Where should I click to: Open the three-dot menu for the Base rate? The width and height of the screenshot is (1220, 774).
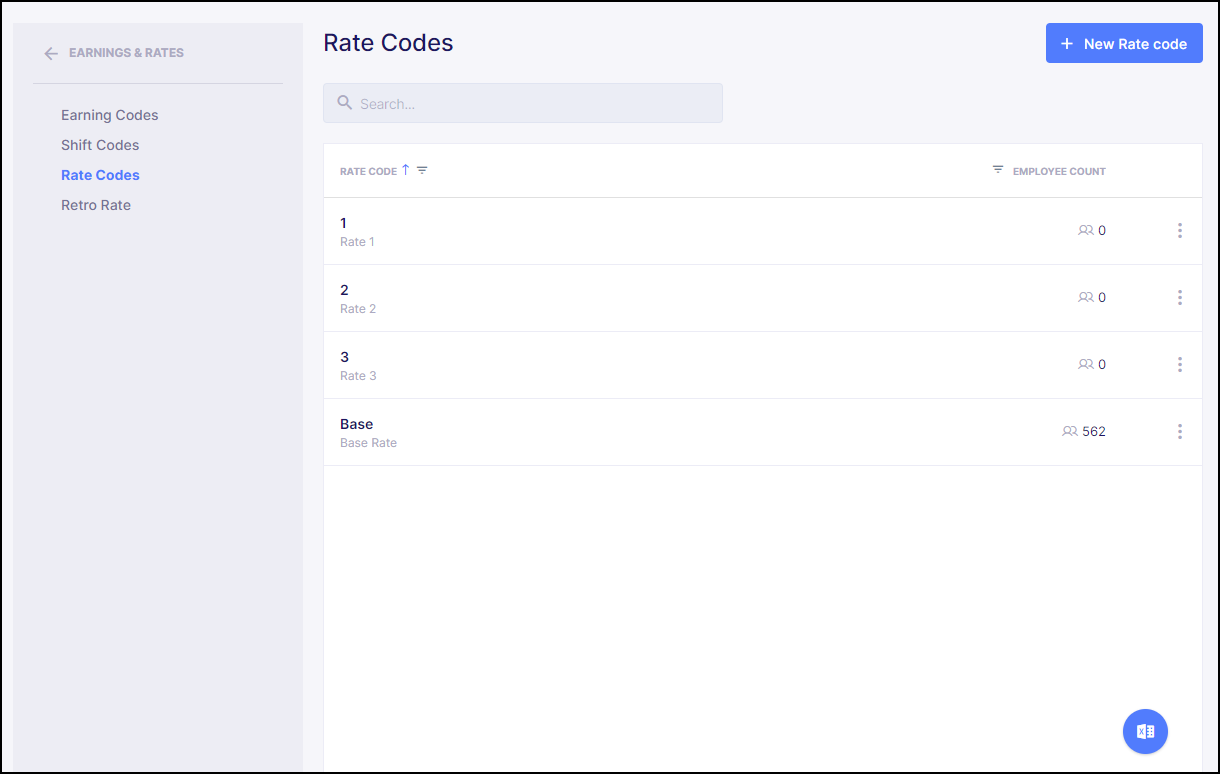tap(1179, 431)
